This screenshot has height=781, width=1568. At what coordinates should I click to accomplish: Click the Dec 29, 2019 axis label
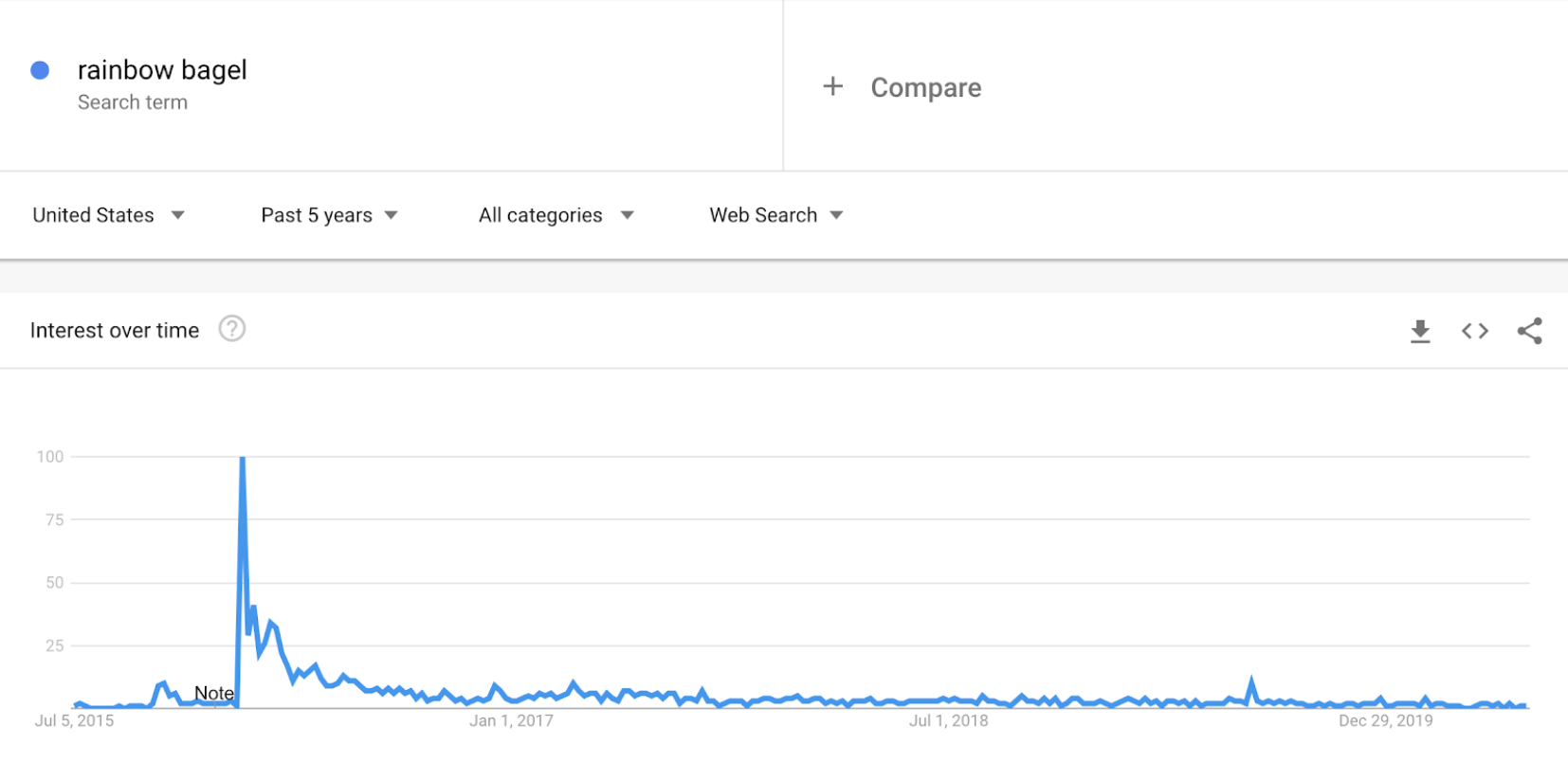(x=1385, y=721)
